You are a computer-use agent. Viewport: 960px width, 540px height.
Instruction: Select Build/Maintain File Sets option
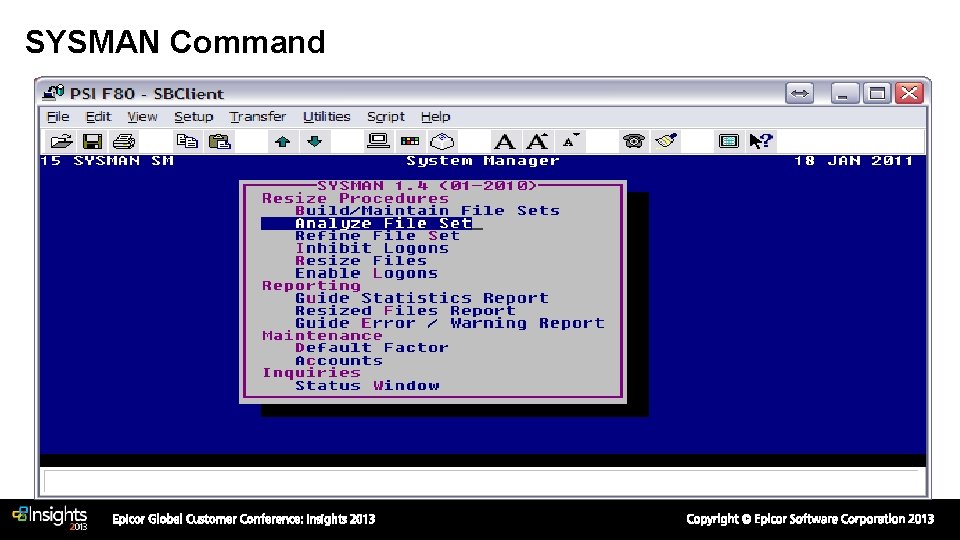point(427,211)
